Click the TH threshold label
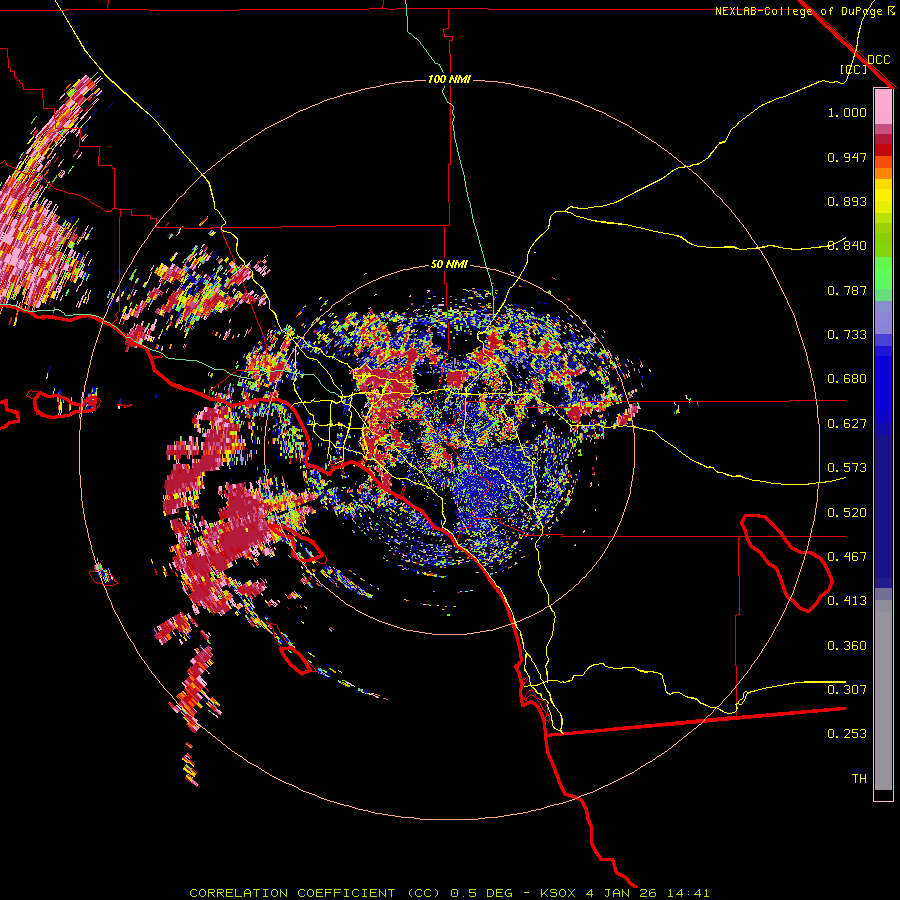 tap(859, 779)
